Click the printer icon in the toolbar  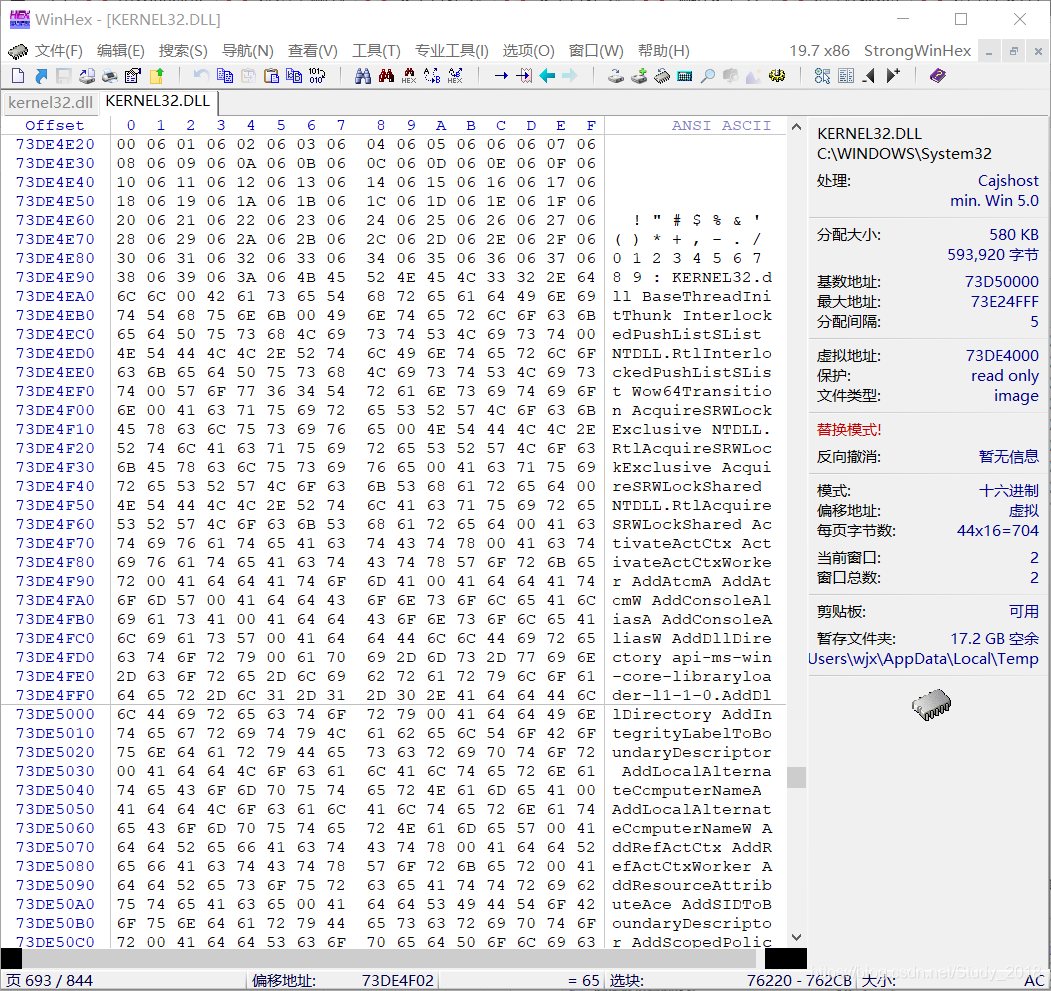110,76
